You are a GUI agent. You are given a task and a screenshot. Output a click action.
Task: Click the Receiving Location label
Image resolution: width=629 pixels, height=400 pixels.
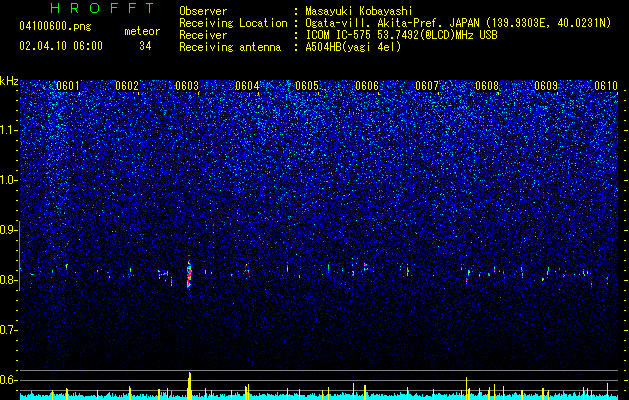pos(233,24)
